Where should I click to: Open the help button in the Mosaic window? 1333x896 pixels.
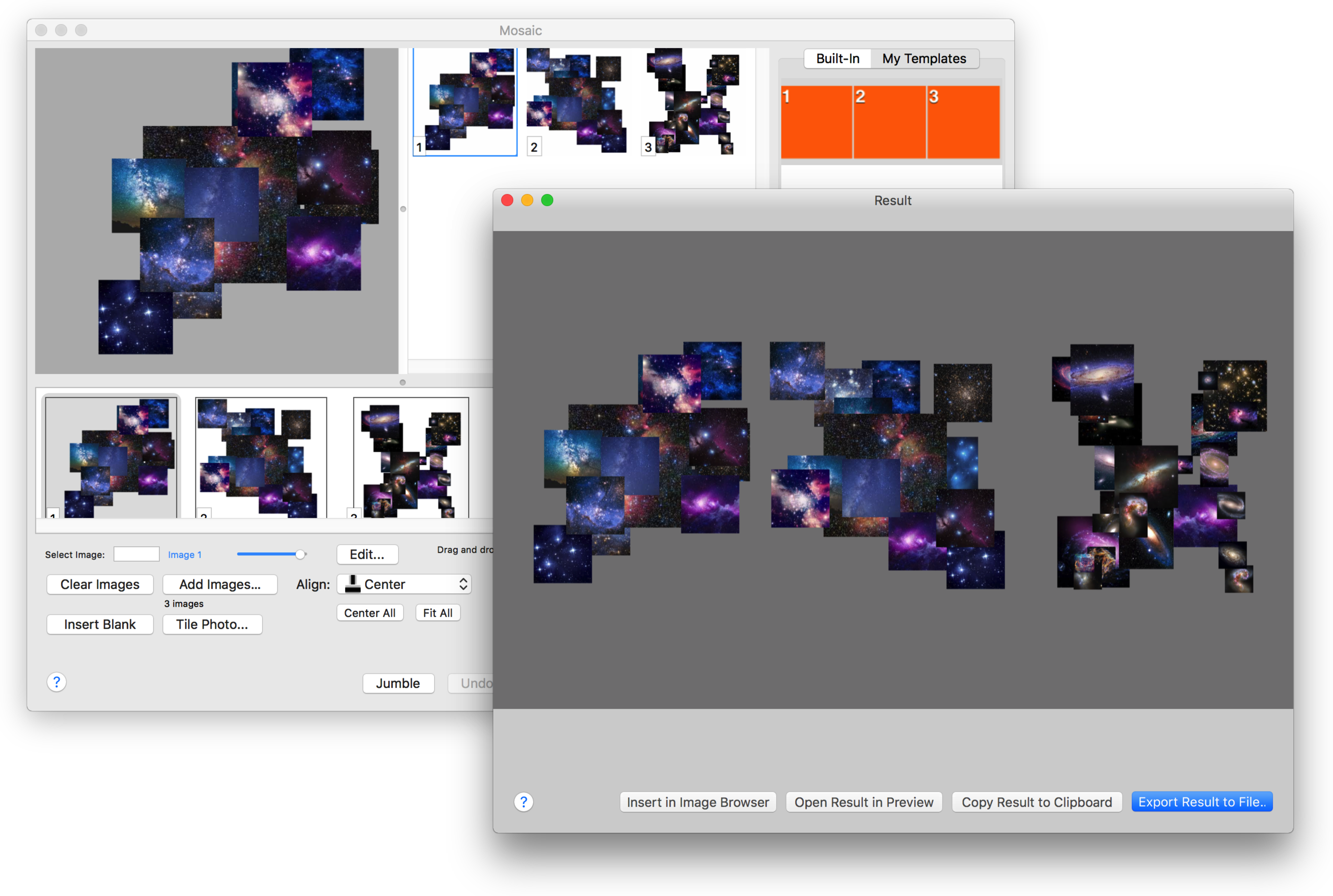point(57,681)
